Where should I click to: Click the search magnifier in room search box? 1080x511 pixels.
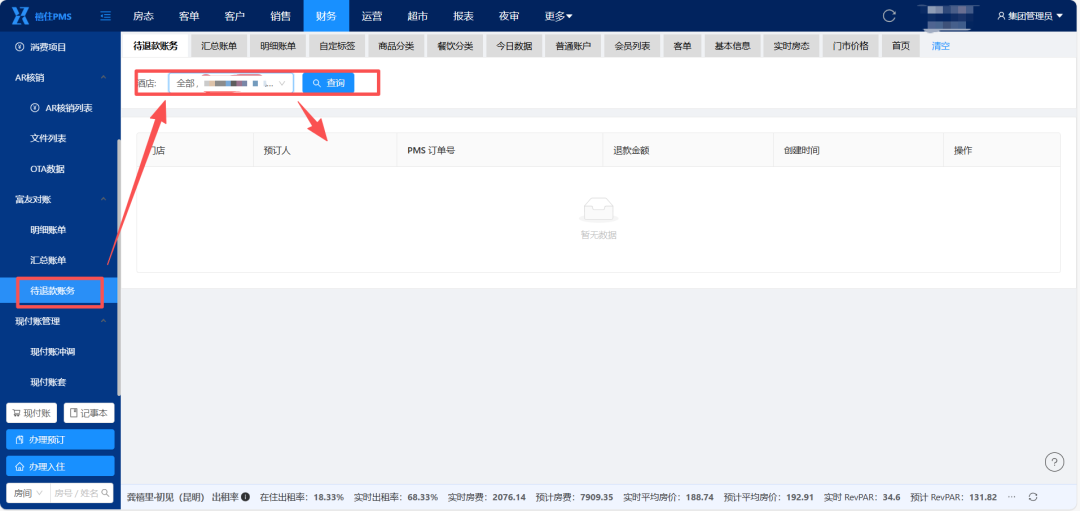click(105, 493)
